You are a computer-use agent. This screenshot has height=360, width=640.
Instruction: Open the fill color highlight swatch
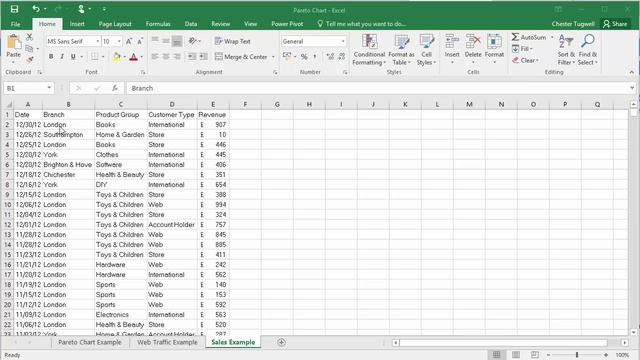[x=116, y=57]
